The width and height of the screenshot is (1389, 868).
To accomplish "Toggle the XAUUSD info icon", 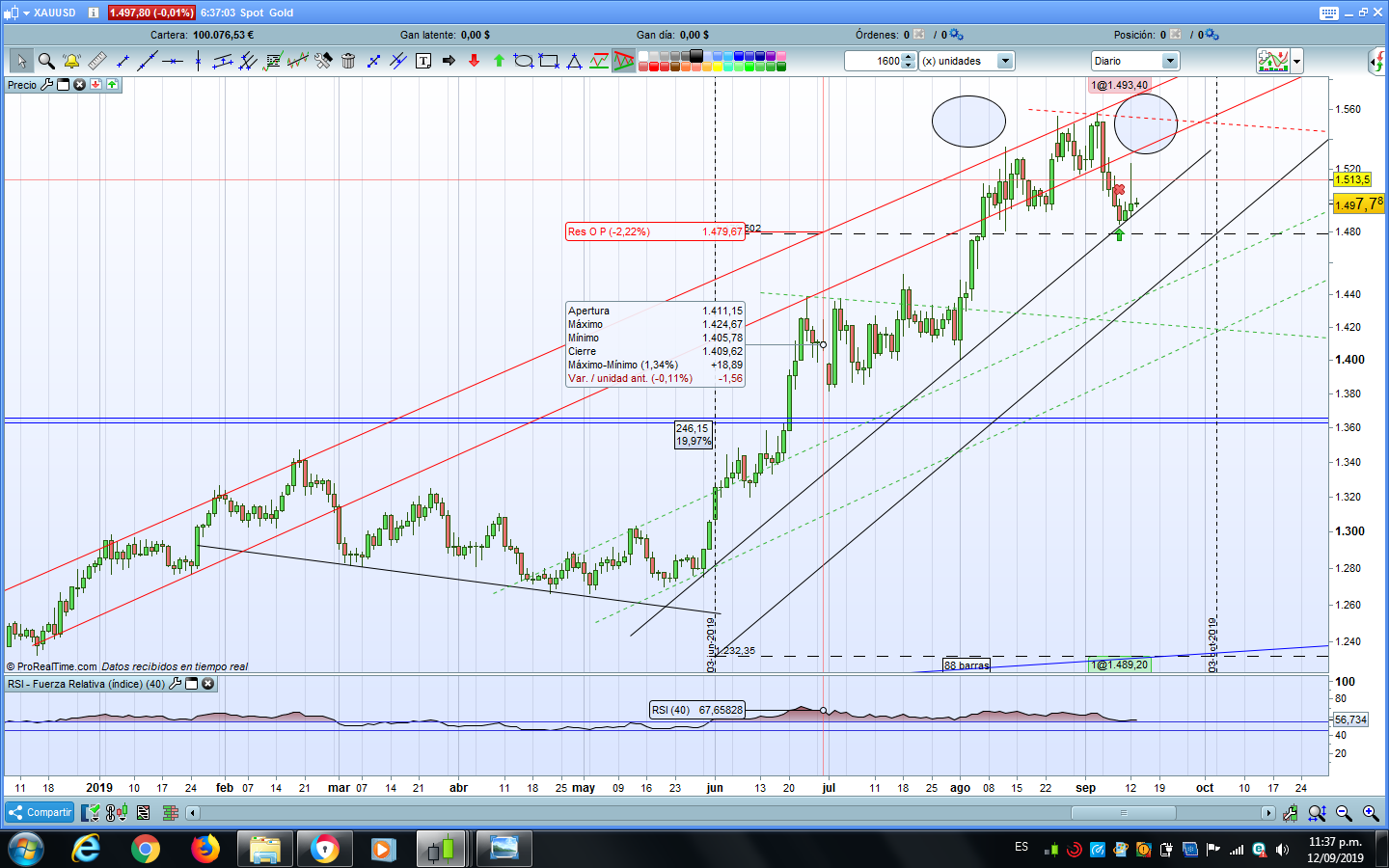I will [93, 13].
